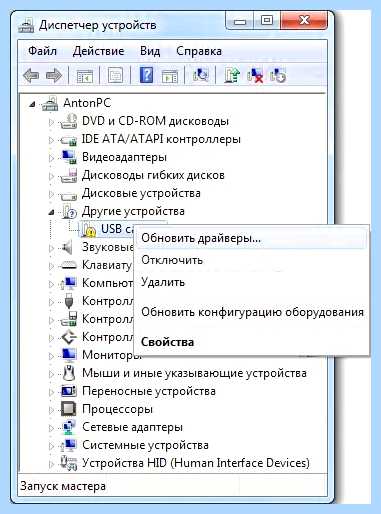Image resolution: width=381 pixels, height=514 pixels.
Task: Select the Дисковые устройства label
Action: [141, 193]
